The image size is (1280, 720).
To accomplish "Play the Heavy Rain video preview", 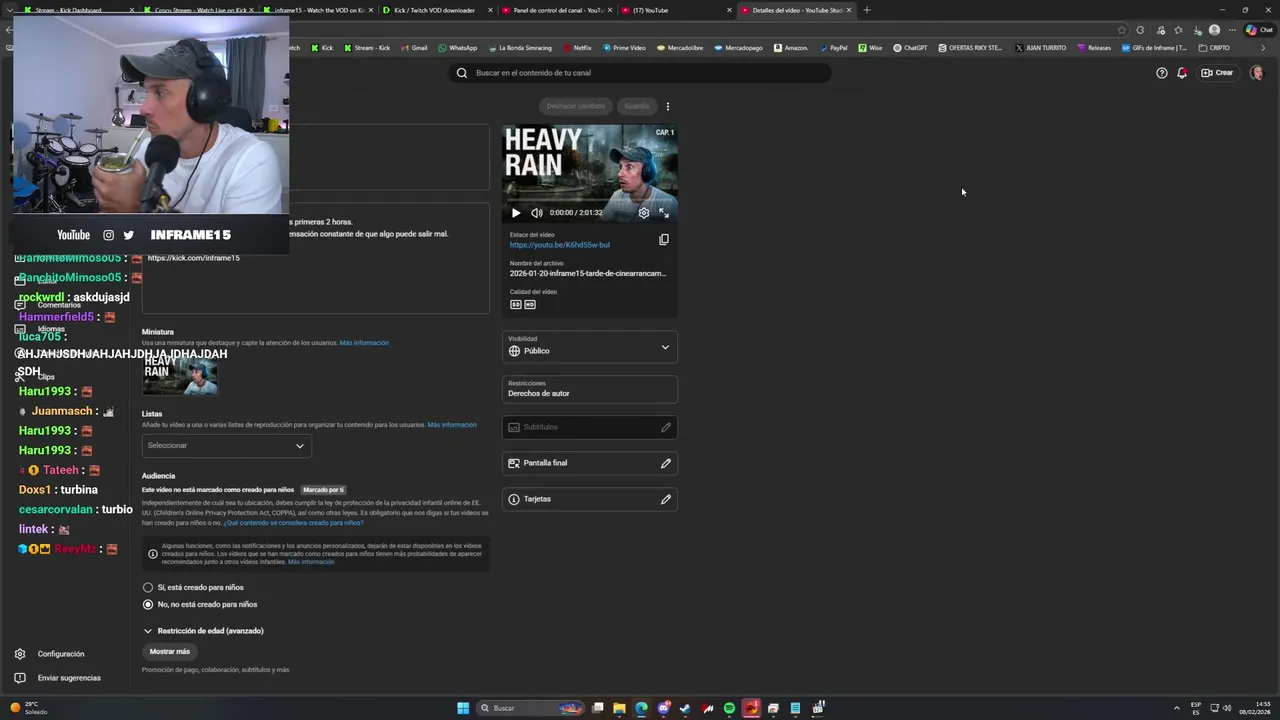I will click(516, 213).
